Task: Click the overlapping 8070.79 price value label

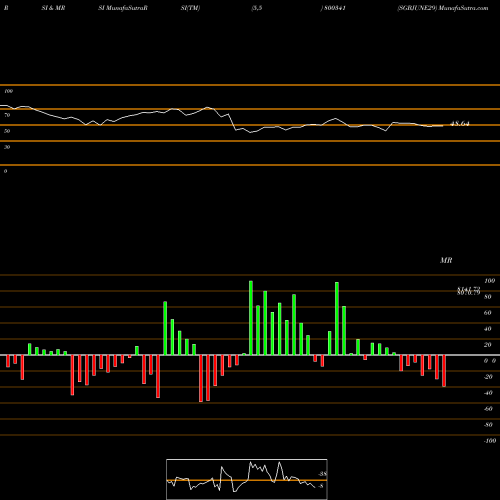Action: [468, 293]
